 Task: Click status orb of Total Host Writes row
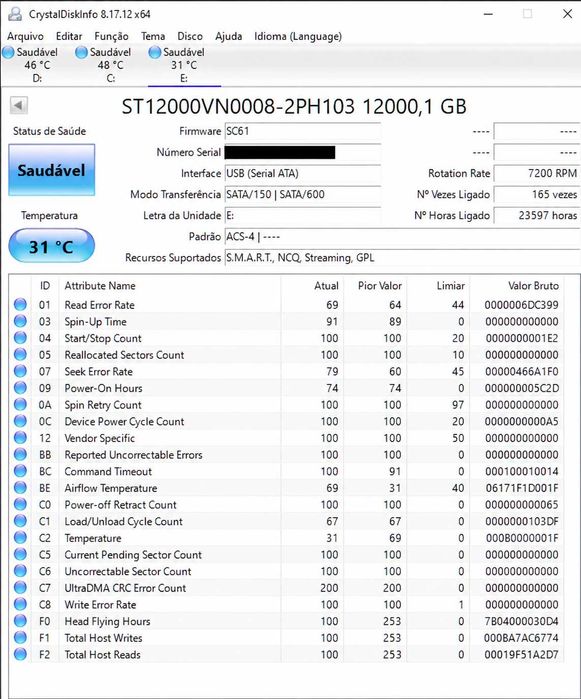coord(20,637)
